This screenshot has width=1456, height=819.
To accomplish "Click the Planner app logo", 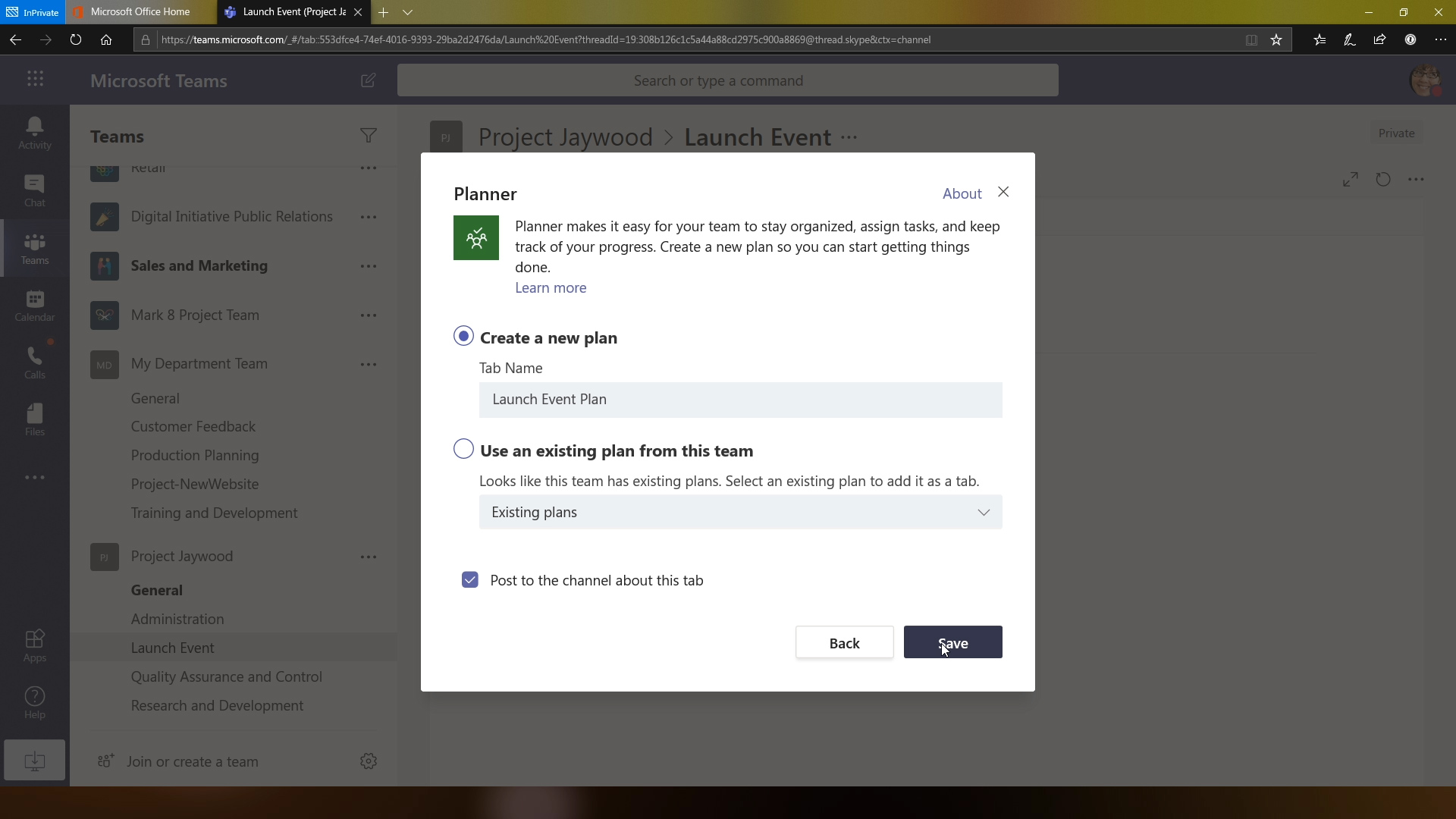I will 476,237.
